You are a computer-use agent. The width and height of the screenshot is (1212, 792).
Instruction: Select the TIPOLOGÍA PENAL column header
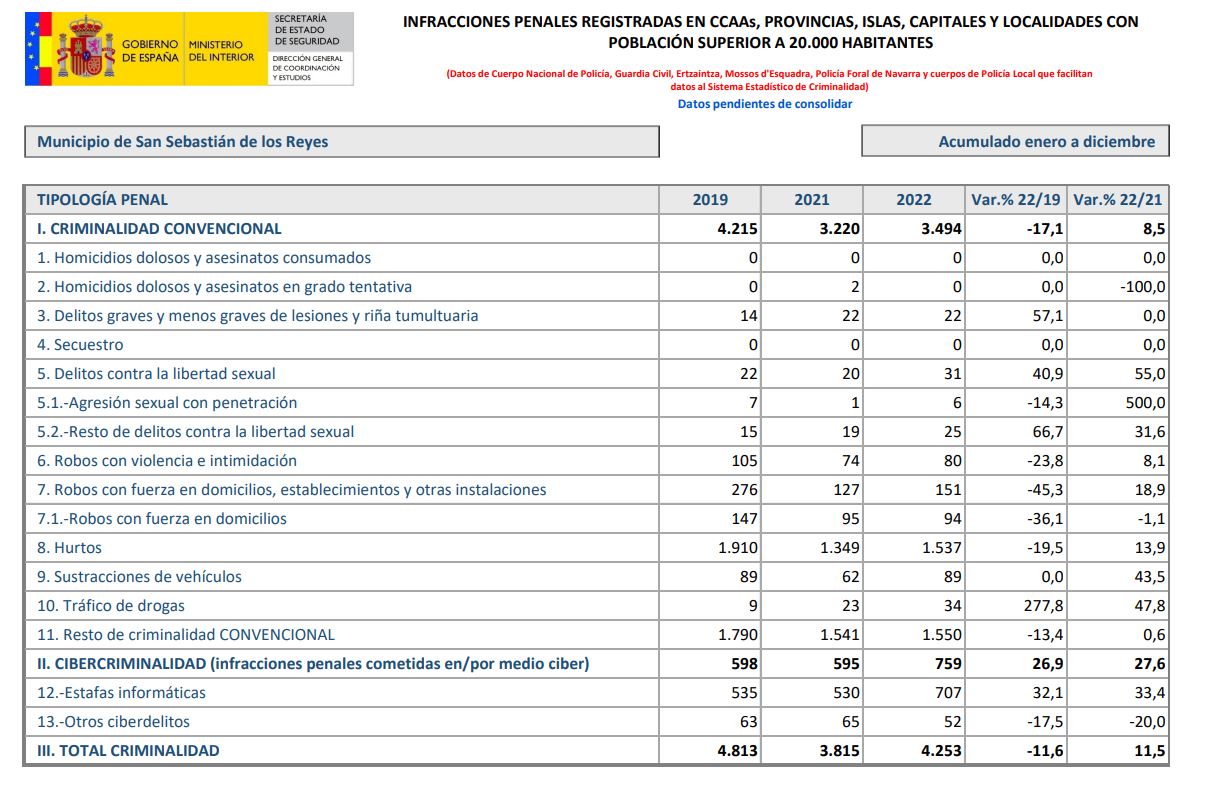[103, 200]
